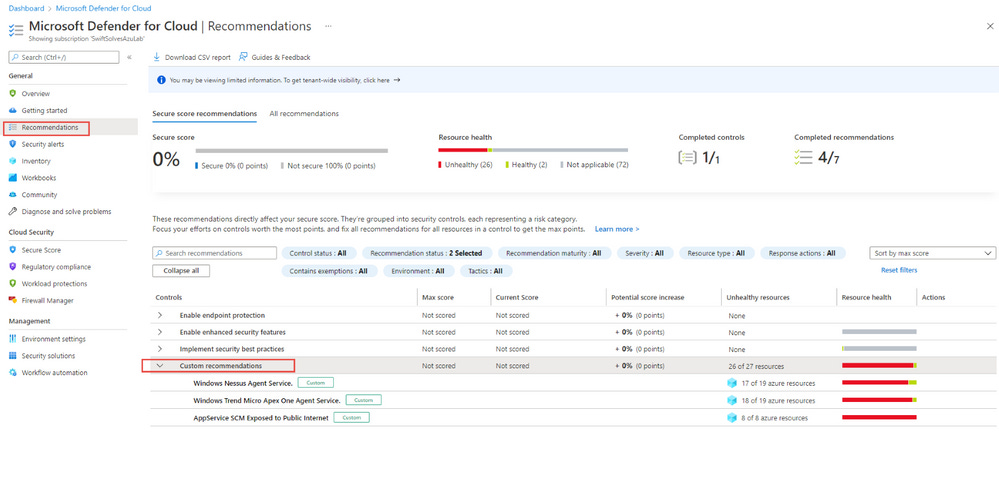Viewport: 999px width, 480px height.
Task: Open Recommendation status filter
Action: pos(426,253)
